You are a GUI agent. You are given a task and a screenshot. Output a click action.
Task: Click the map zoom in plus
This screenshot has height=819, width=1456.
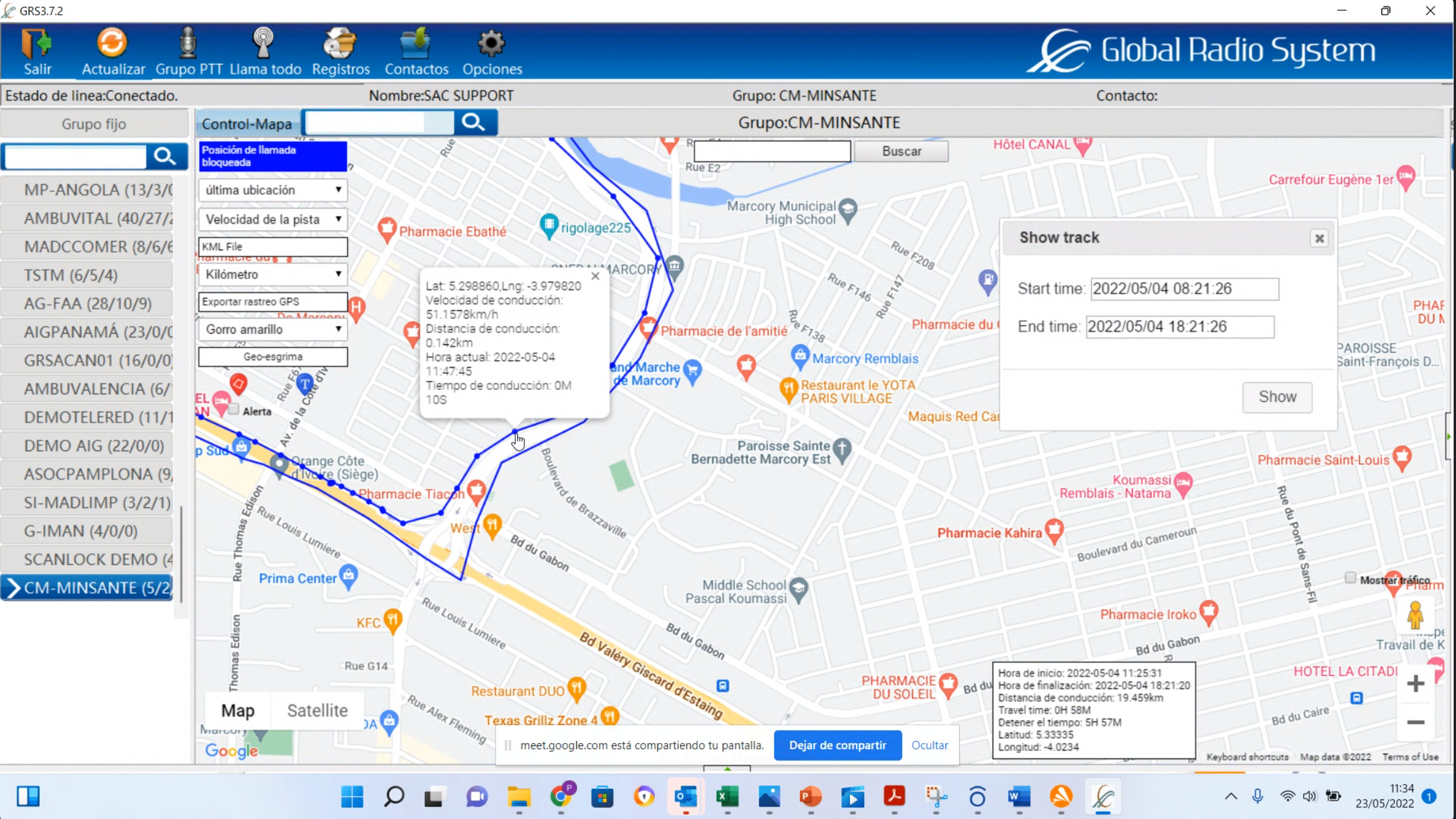tap(1416, 683)
